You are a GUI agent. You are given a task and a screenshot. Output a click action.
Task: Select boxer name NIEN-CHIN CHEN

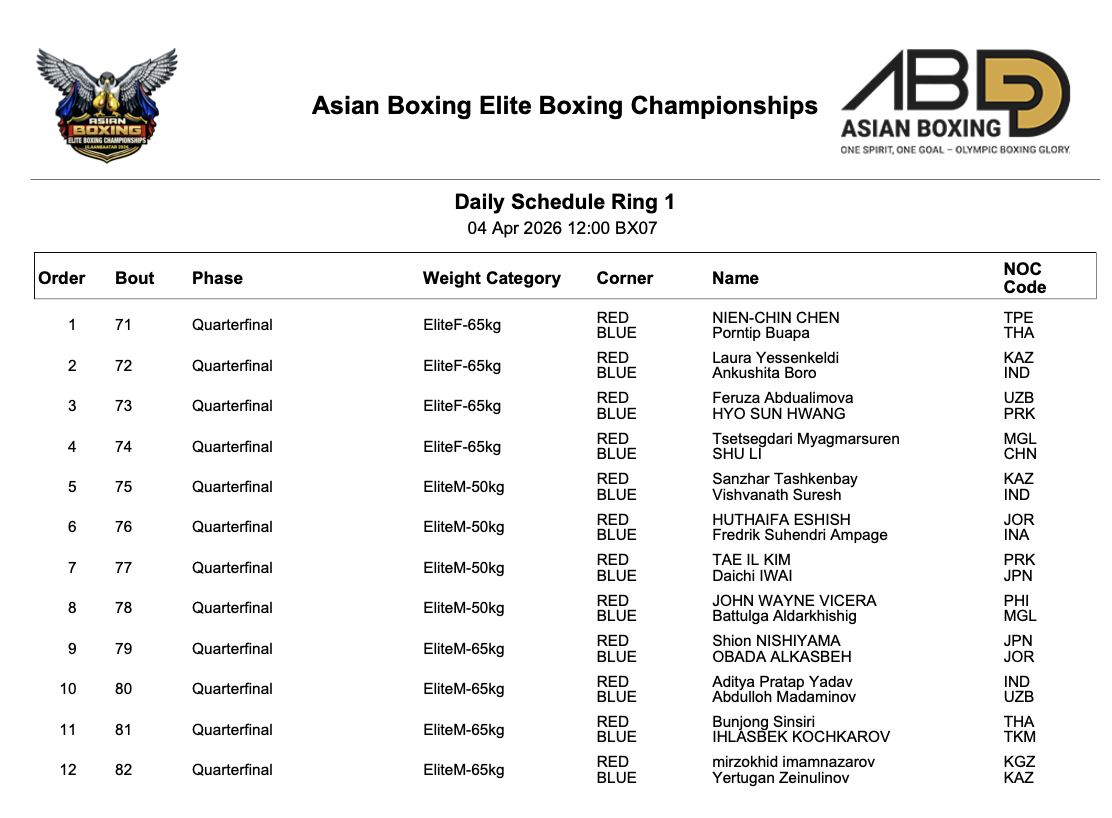point(775,318)
